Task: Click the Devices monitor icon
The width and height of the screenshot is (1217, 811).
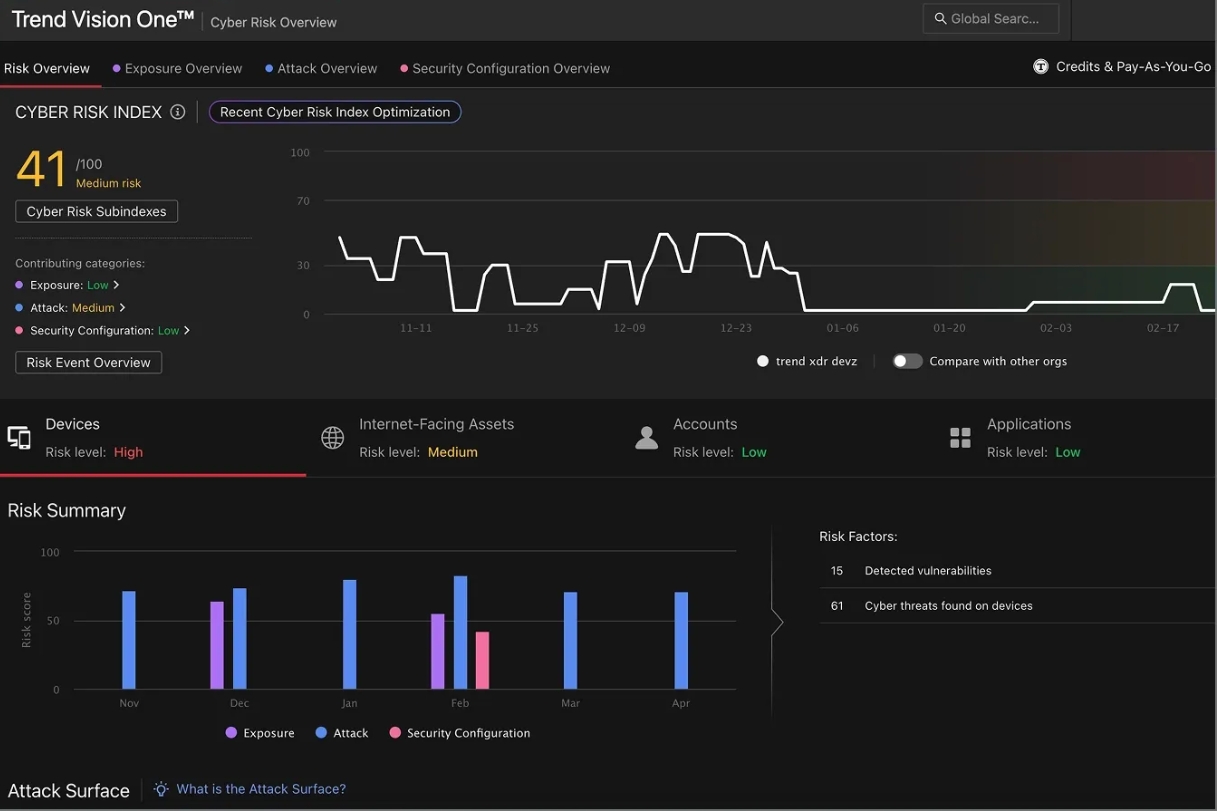Action: [19, 438]
